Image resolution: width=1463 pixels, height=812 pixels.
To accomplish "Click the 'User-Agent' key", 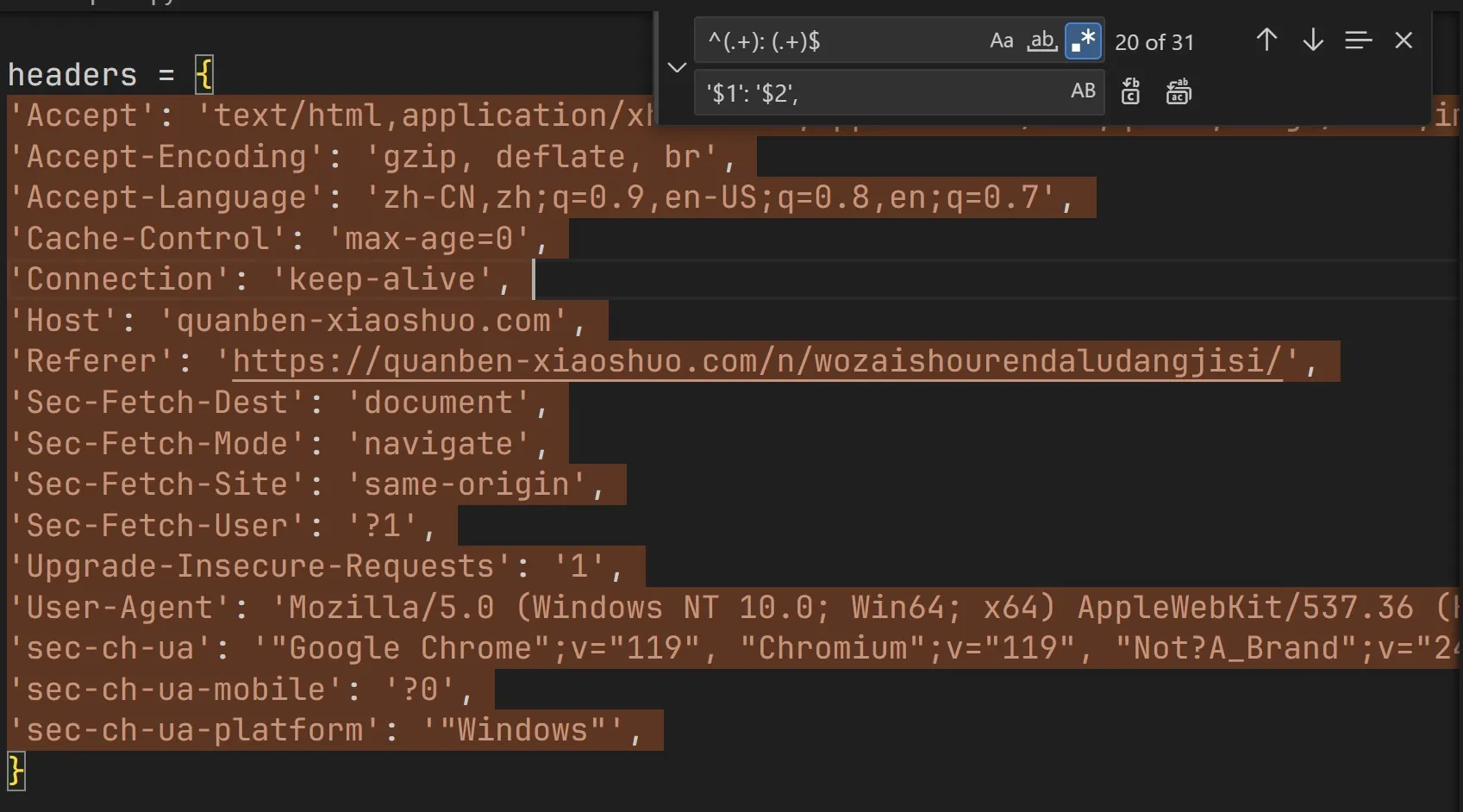I will click(119, 608).
